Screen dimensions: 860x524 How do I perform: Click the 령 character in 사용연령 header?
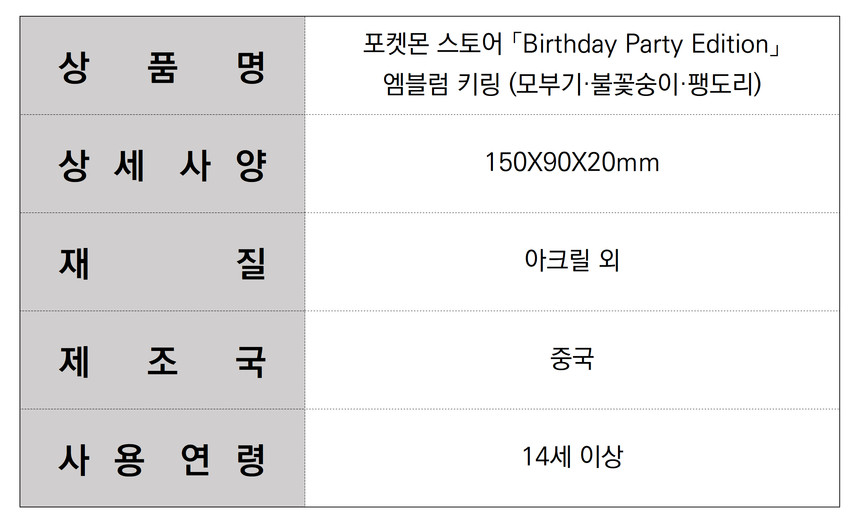point(251,460)
